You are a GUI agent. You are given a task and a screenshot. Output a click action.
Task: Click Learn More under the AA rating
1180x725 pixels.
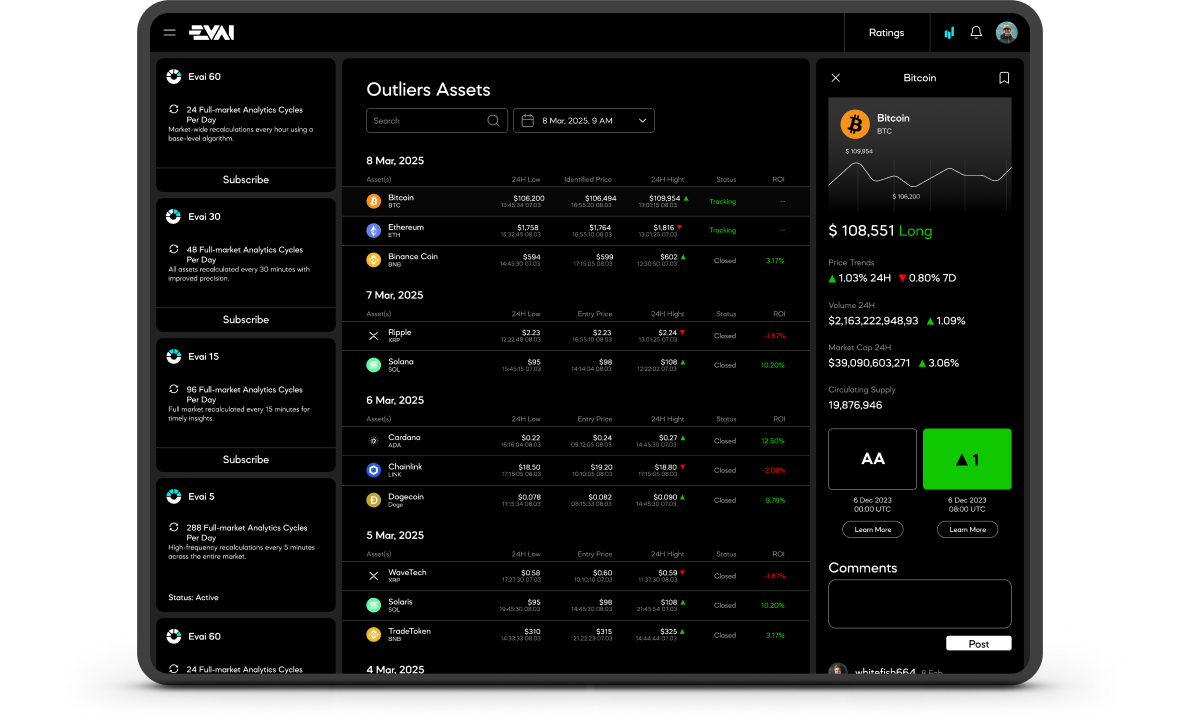pyautogui.click(x=872, y=529)
